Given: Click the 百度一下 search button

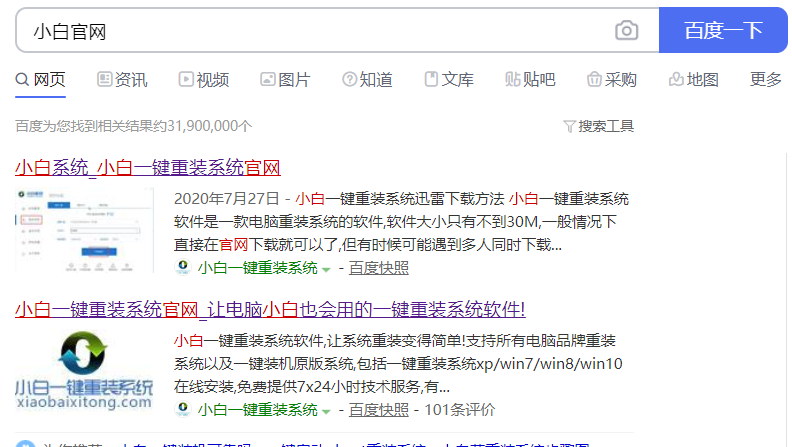Looking at the screenshot, I should (x=723, y=31).
